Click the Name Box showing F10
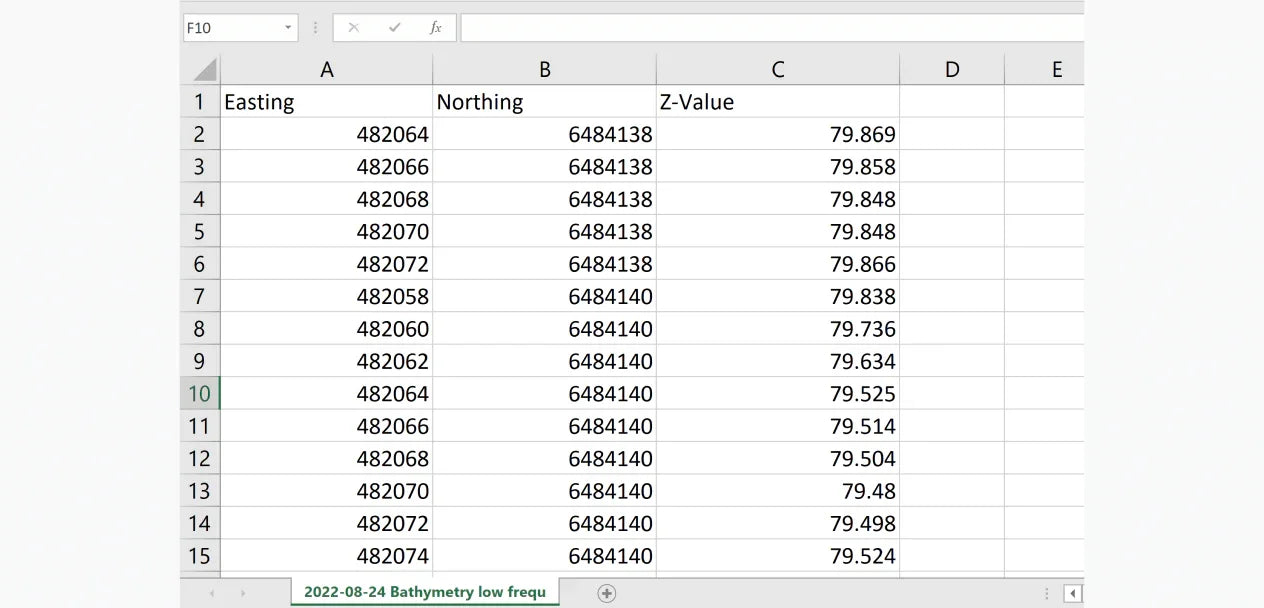Image resolution: width=1264 pixels, height=608 pixels. point(230,28)
